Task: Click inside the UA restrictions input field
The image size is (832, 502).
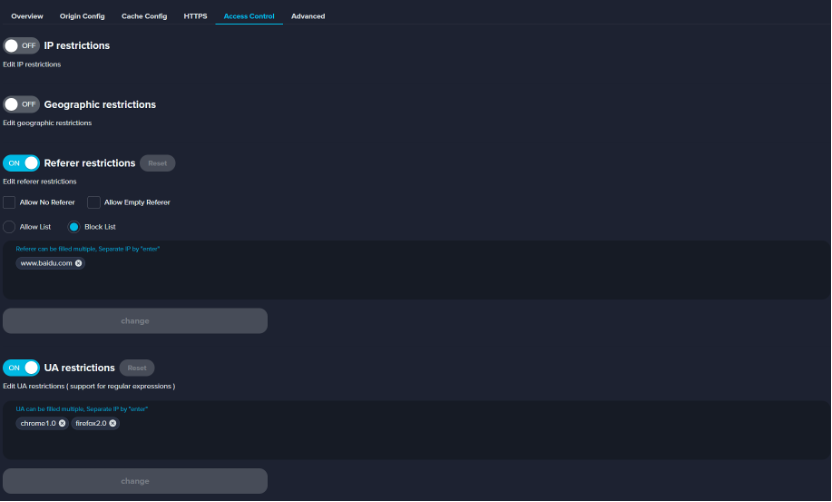Action: (x=400, y=440)
